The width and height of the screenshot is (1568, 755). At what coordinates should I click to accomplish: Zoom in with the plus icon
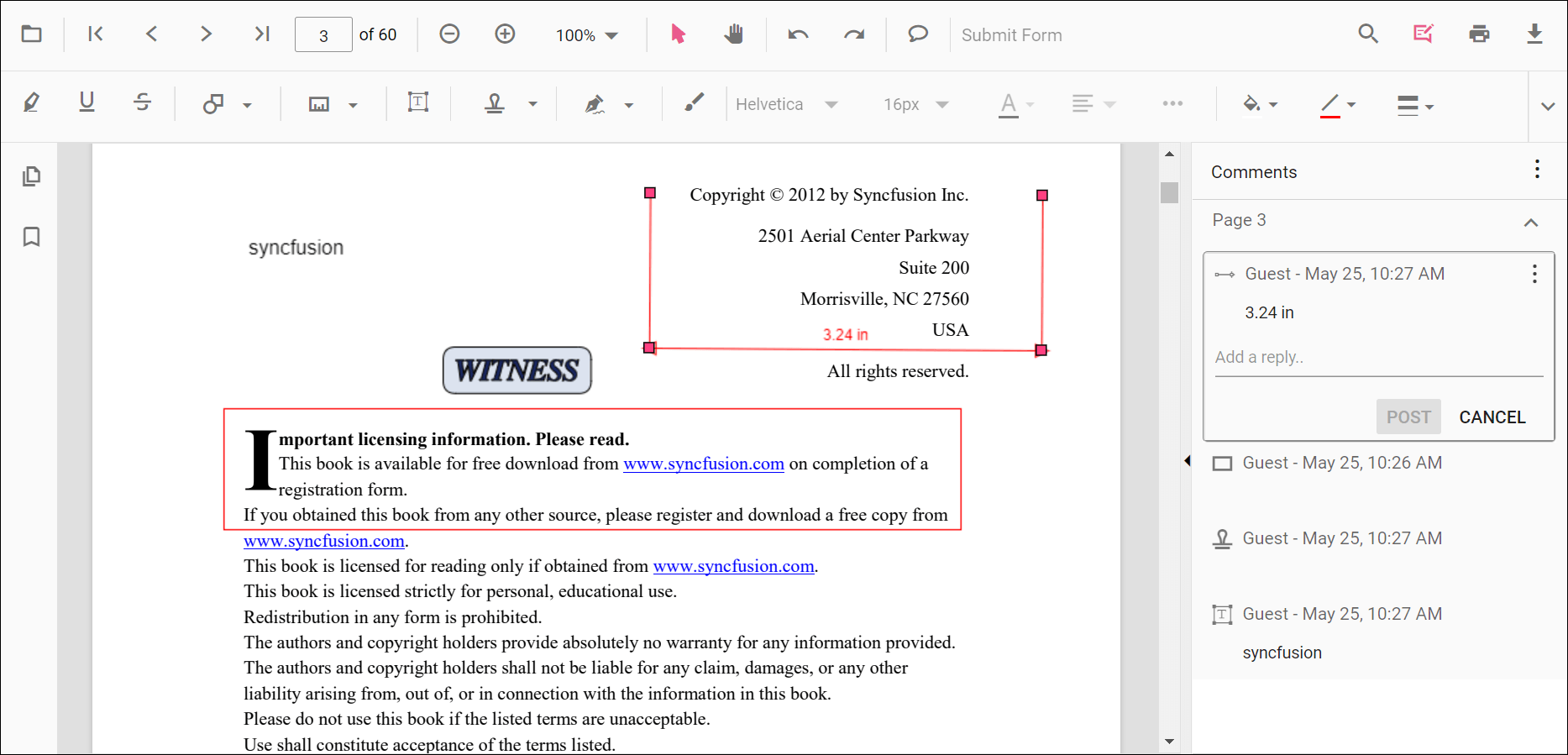[505, 34]
